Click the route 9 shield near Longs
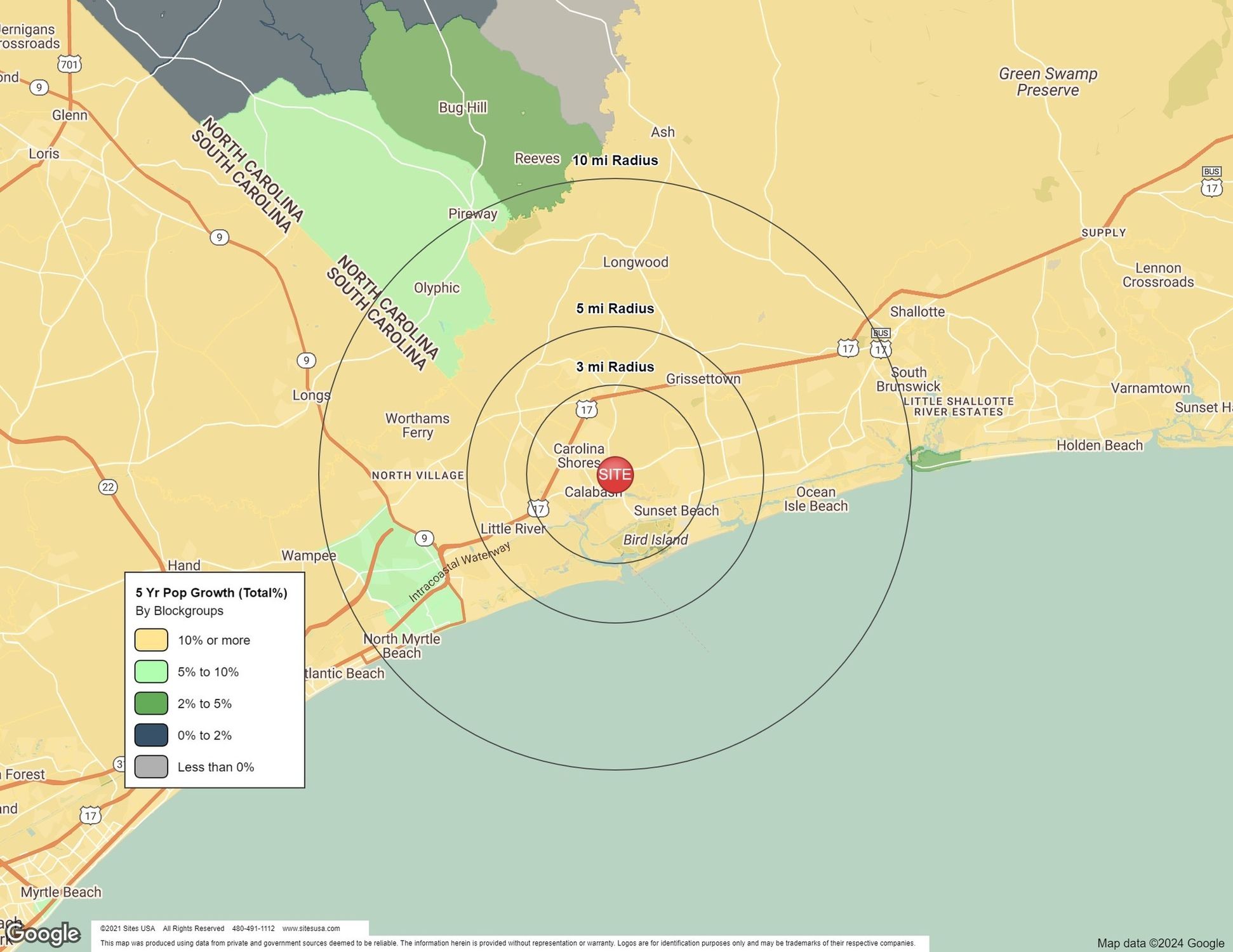 pyautogui.click(x=306, y=360)
